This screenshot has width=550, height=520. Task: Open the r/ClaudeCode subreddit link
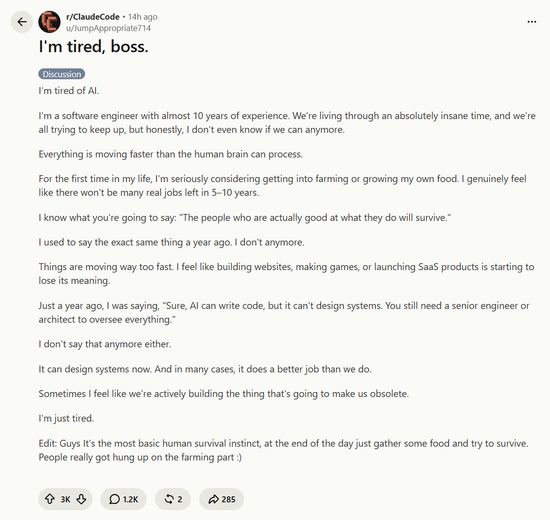93,16
